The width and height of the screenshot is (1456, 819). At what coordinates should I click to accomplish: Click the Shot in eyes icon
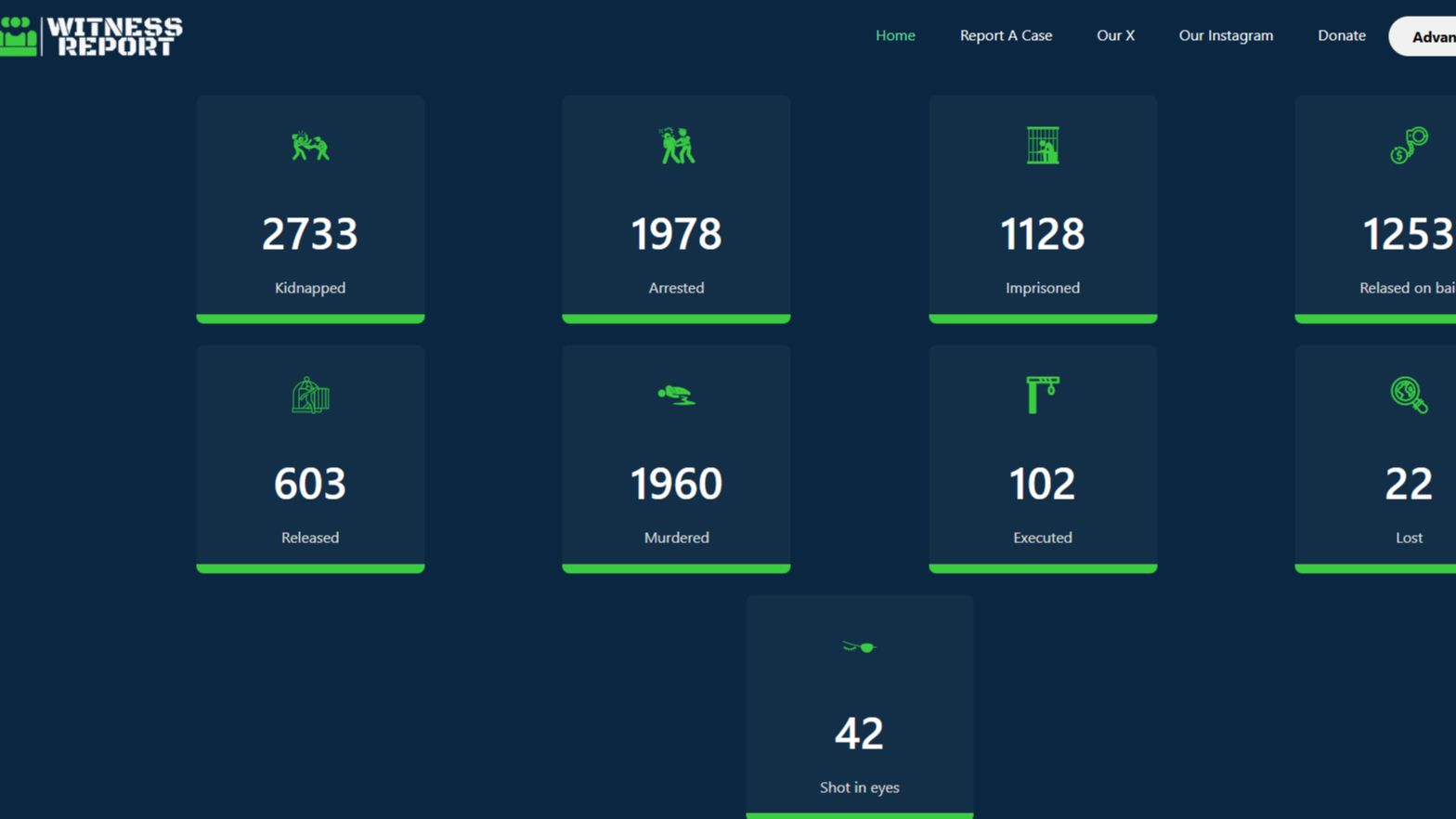coord(859,646)
